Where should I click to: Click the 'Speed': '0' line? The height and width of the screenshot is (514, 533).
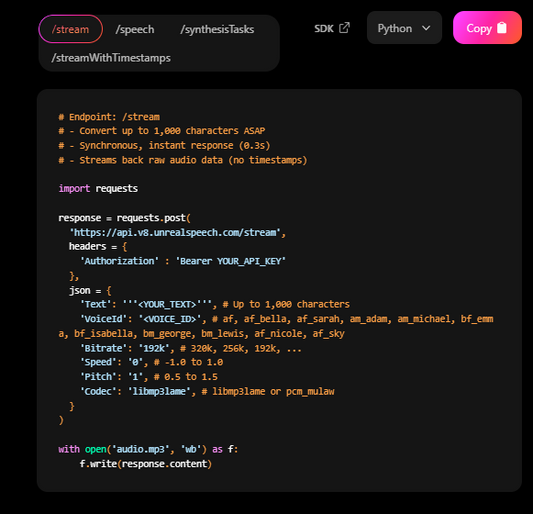click(x=152, y=362)
